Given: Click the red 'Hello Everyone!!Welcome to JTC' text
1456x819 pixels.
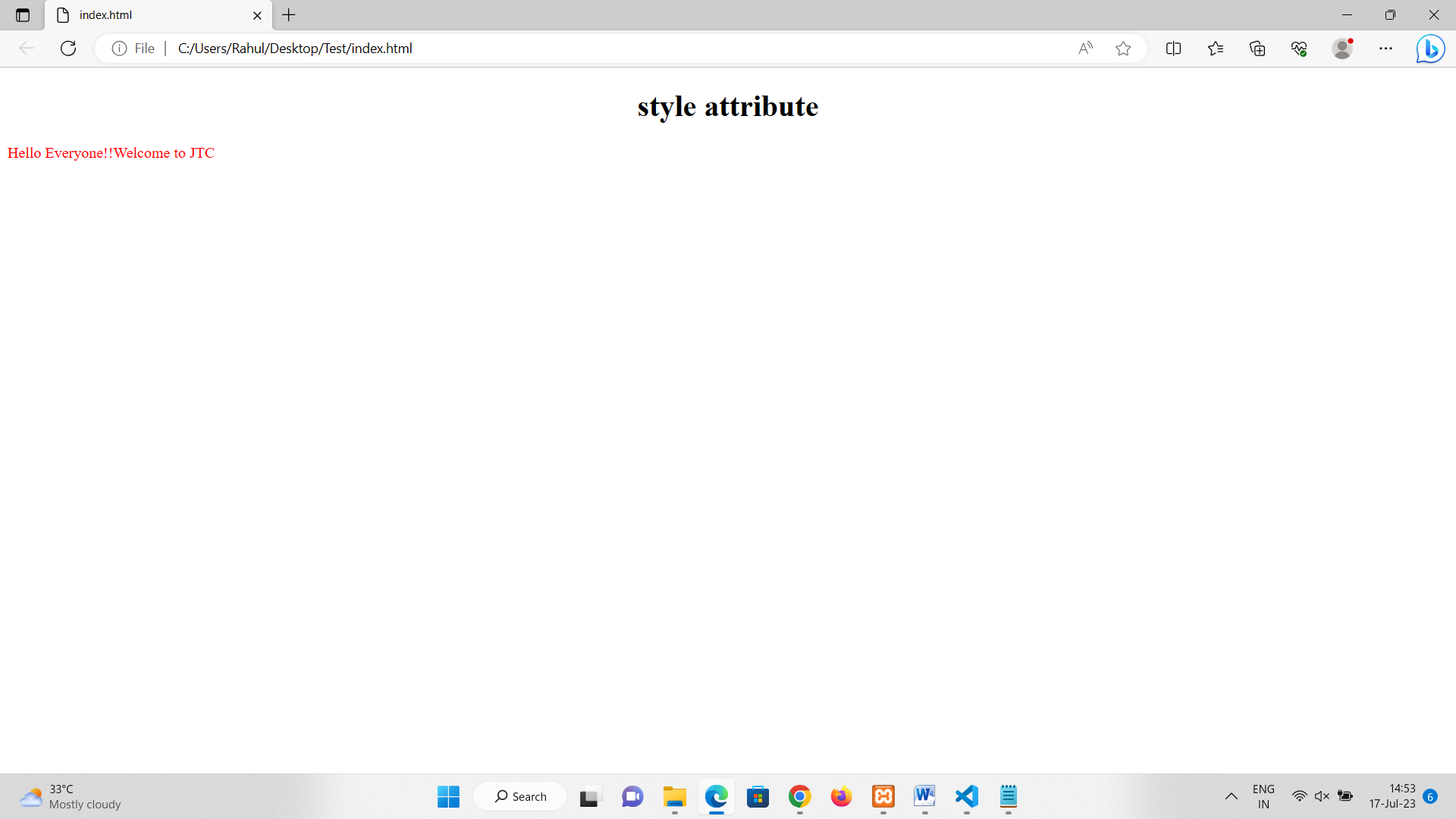Looking at the screenshot, I should pos(111,153).
